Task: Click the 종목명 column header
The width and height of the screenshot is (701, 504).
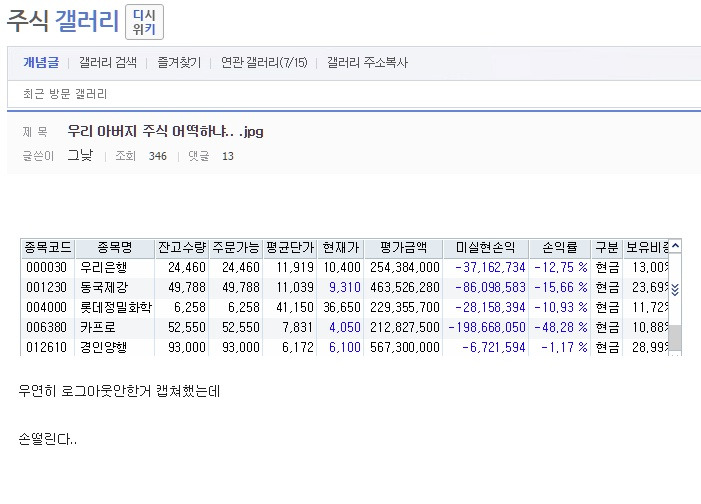Action: point(114,248)
